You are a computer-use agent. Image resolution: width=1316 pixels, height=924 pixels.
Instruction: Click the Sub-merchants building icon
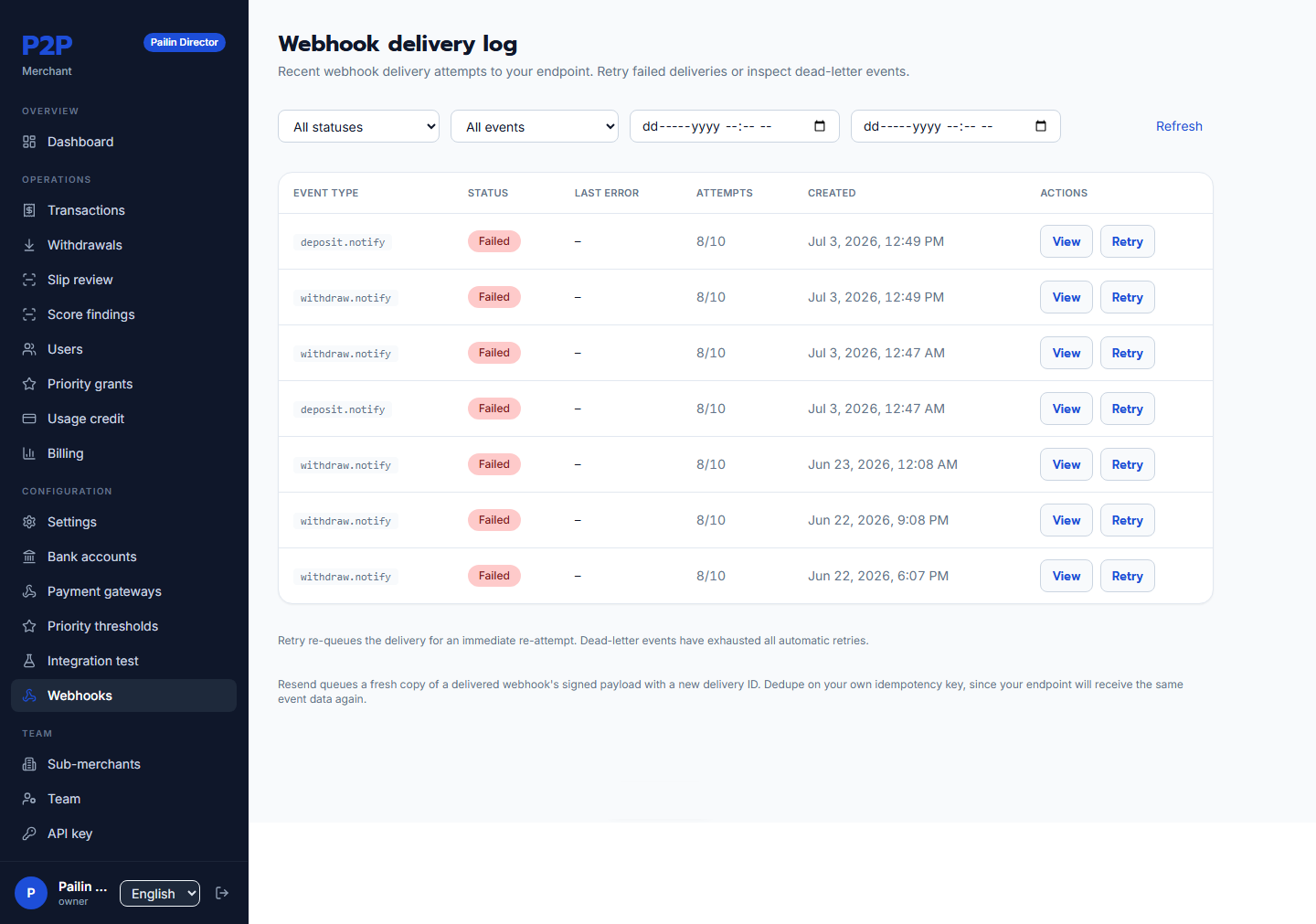click(29, 764)
